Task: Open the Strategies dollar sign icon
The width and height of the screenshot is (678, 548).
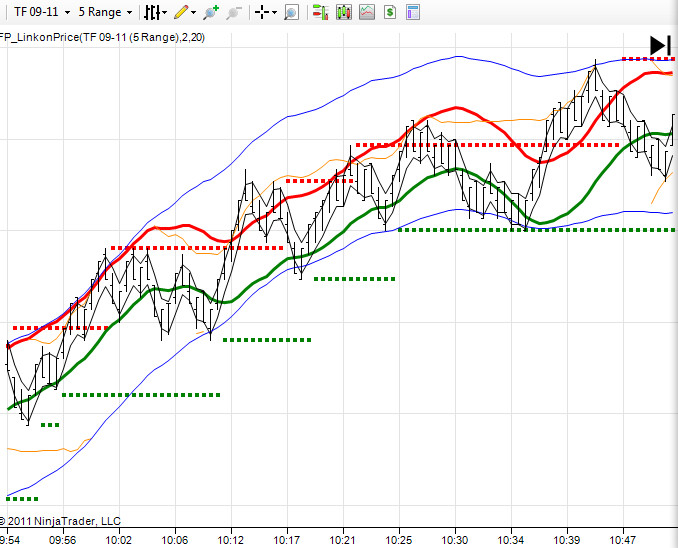Action: point(390,12)
